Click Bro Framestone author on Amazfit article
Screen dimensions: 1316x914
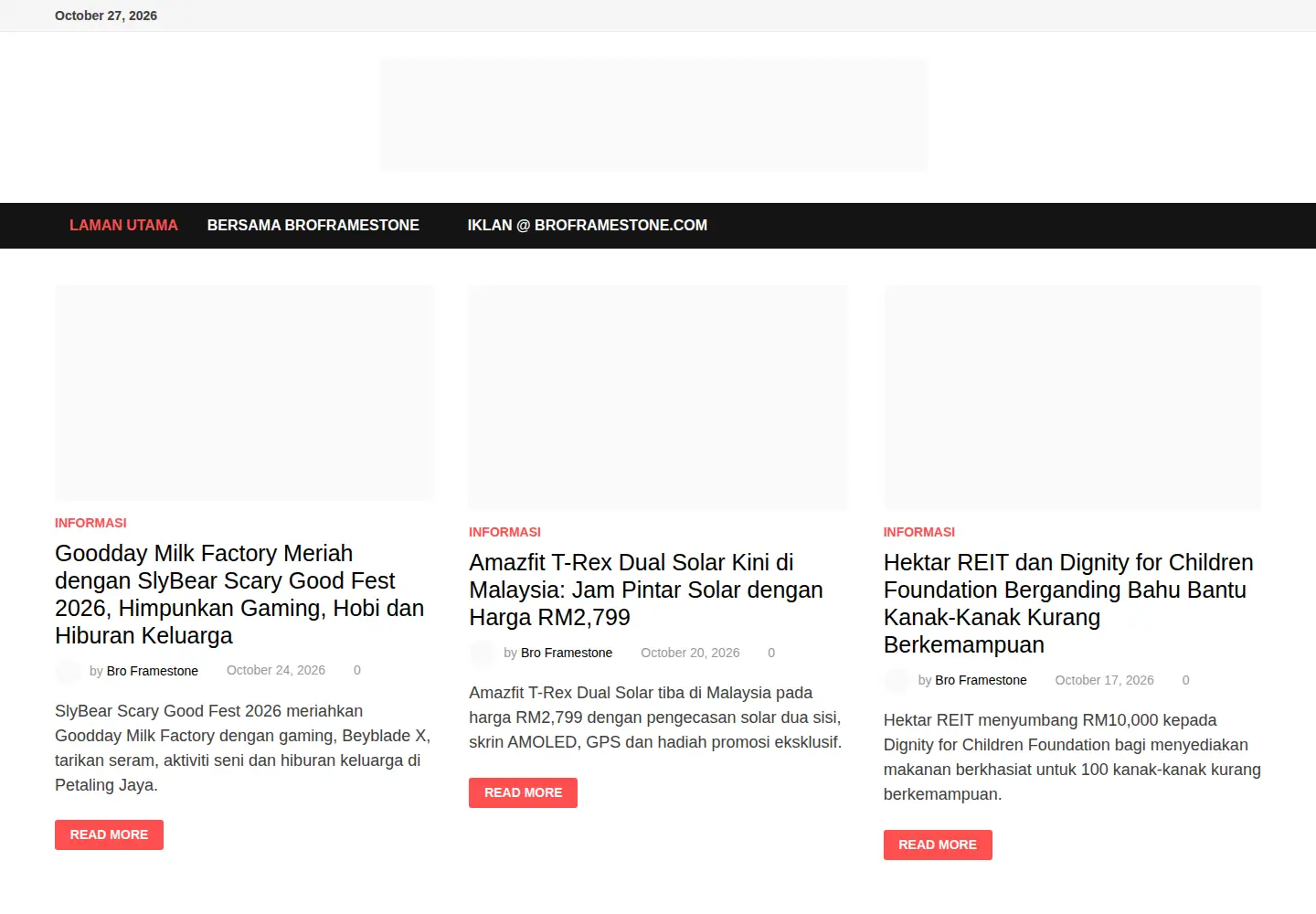point(567,653)
